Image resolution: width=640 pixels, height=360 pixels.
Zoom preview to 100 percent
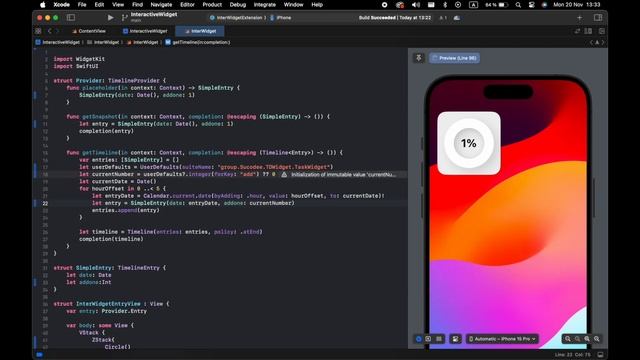pos(578,339)
